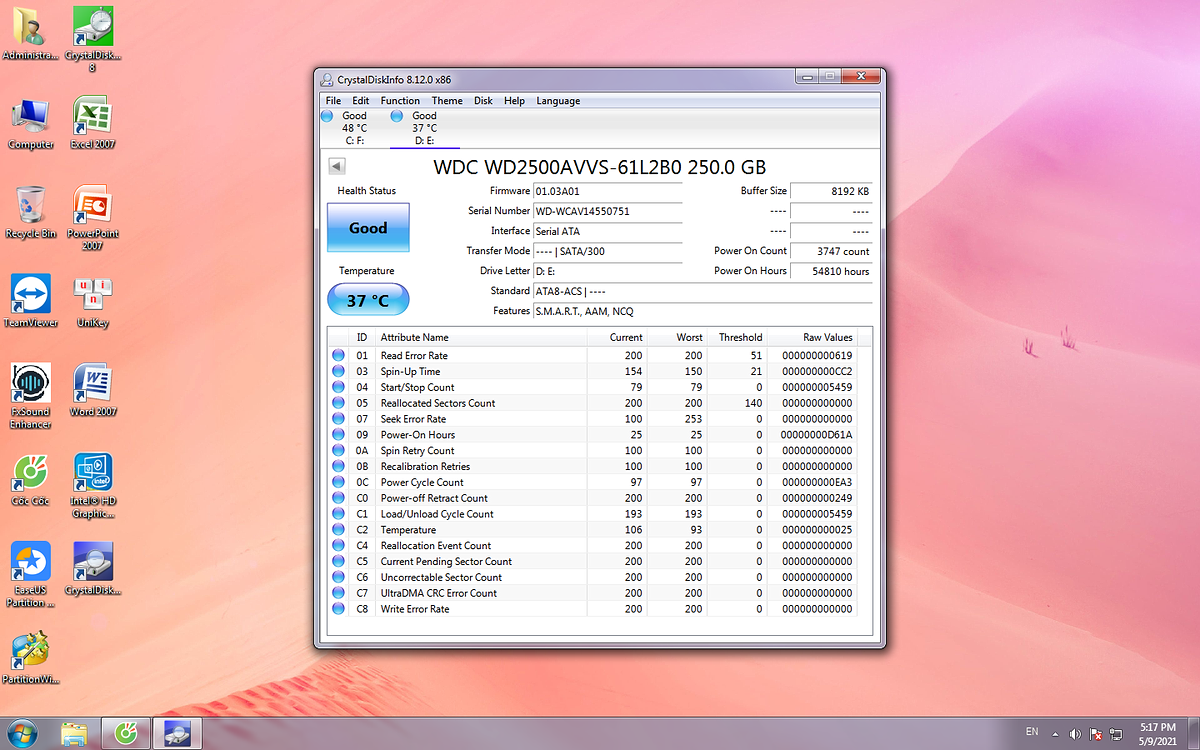
Task: Click the Current column header
Action: click(617, 338)
